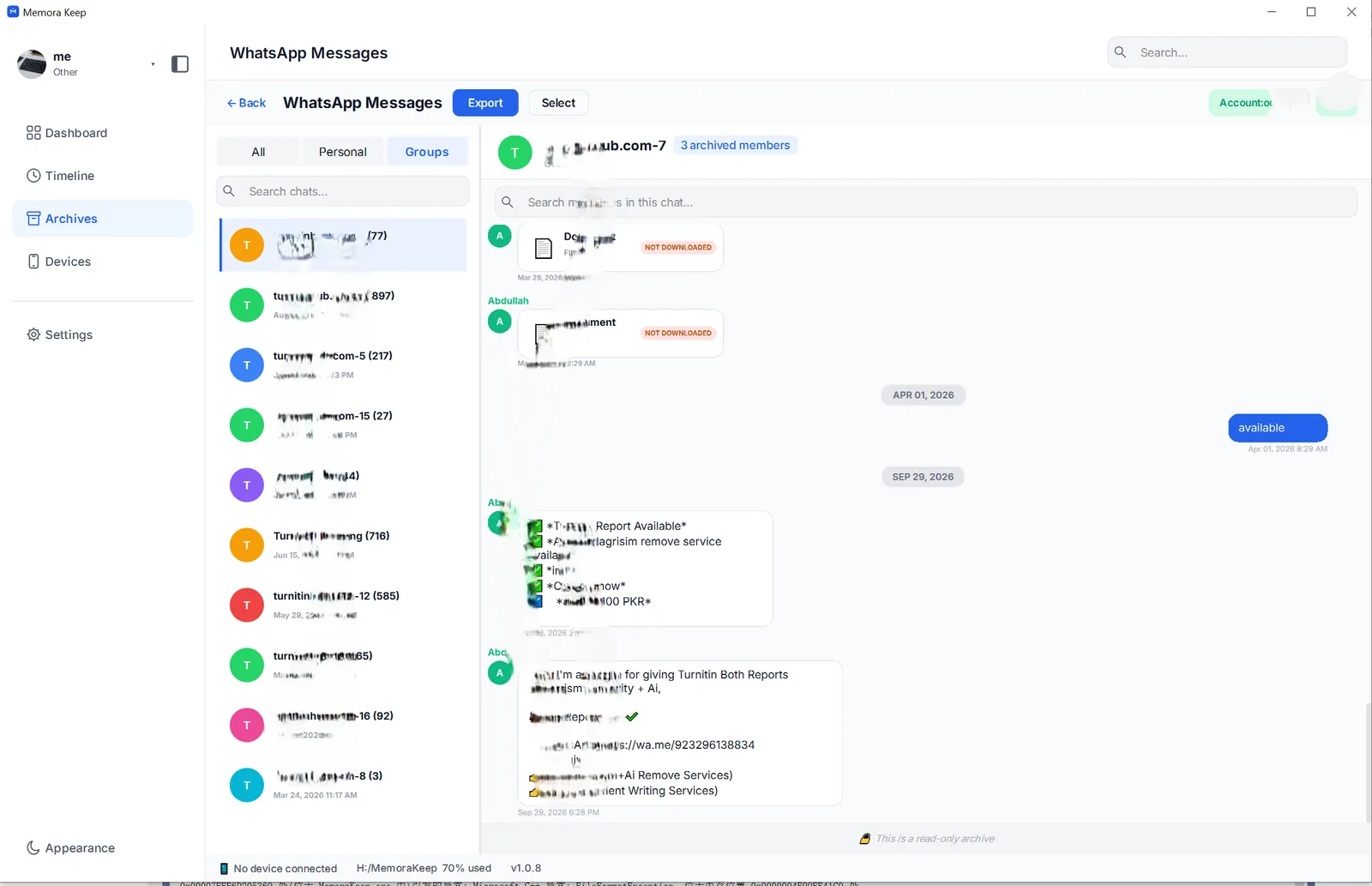This screenshot has width=1372, height=886.
Task: Open the chat ending om-15 (27)
Action: tap(344, 425)
